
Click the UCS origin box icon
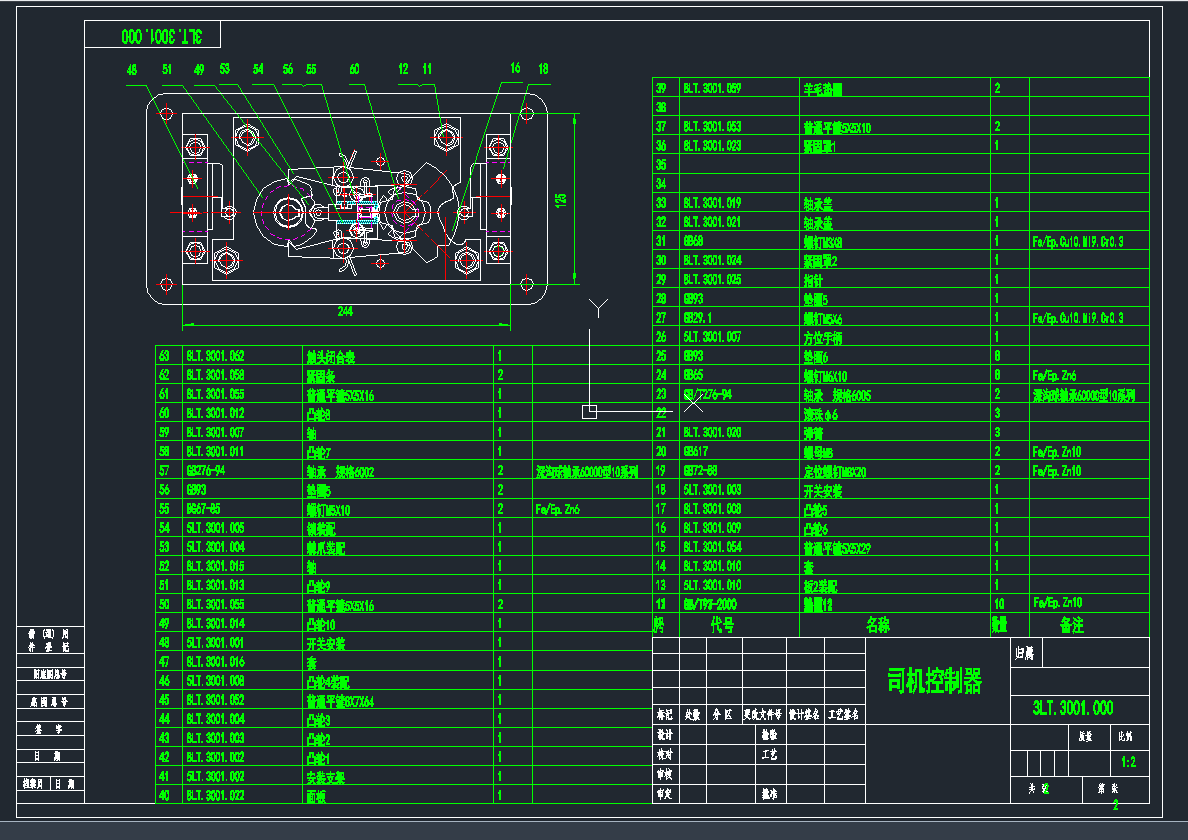pos(589,411)
